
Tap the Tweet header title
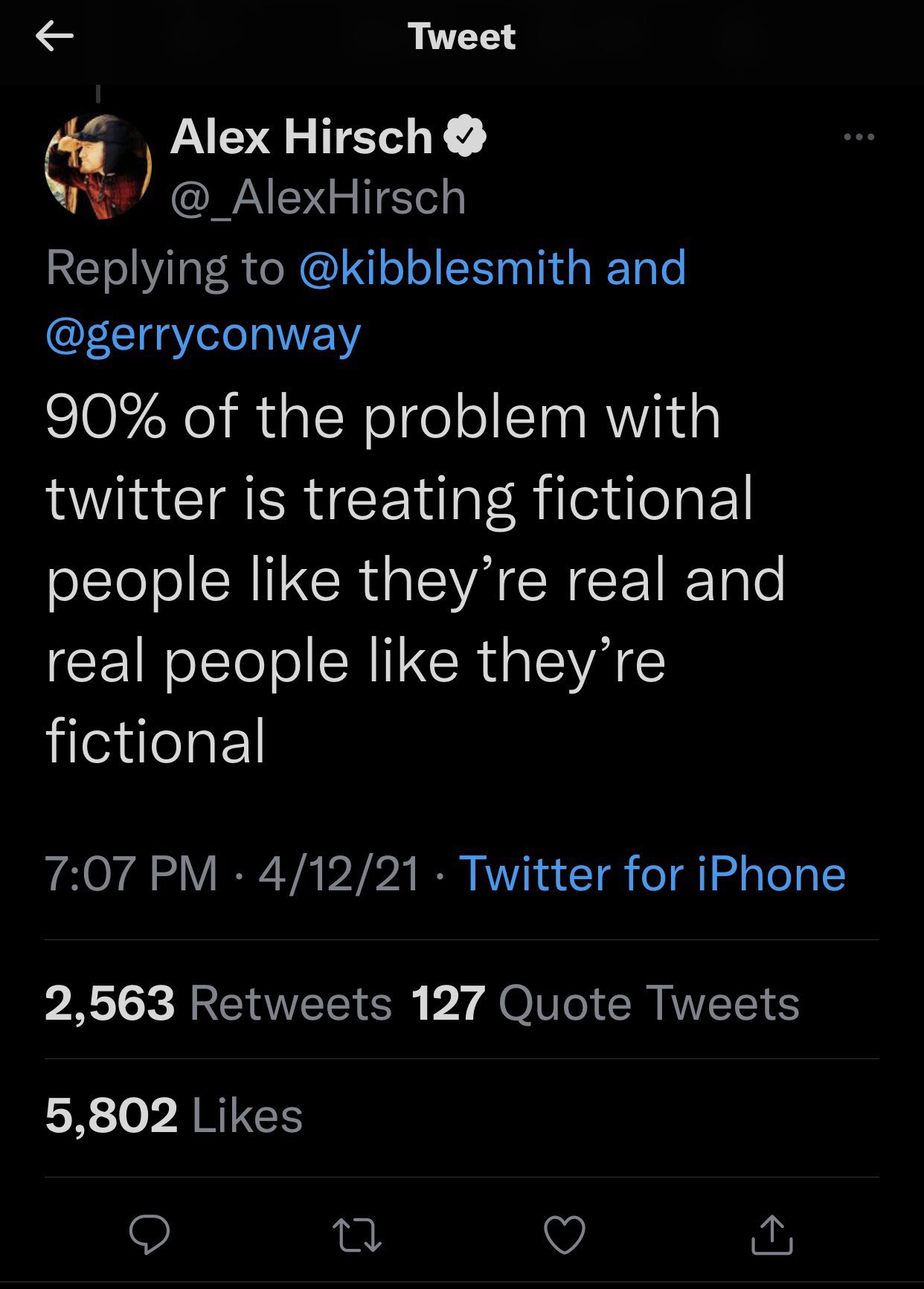pos(461,36)
